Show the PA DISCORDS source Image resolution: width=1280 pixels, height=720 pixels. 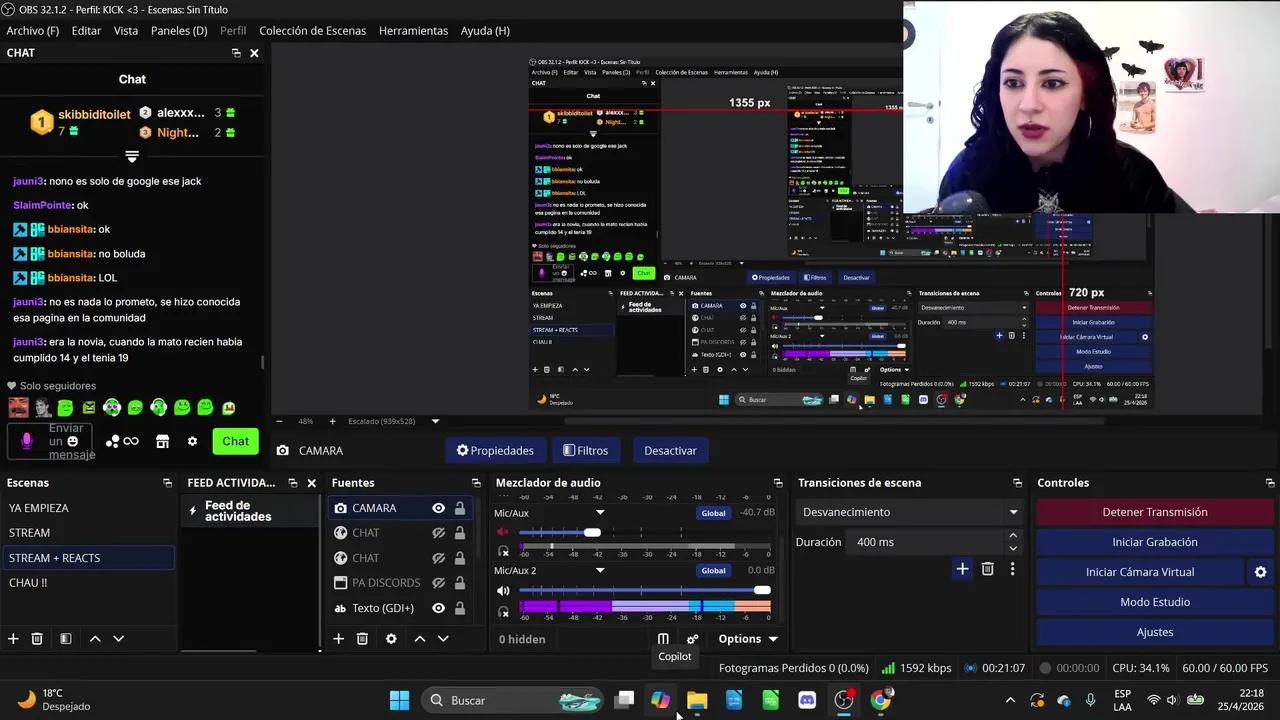tap(438, 583)
